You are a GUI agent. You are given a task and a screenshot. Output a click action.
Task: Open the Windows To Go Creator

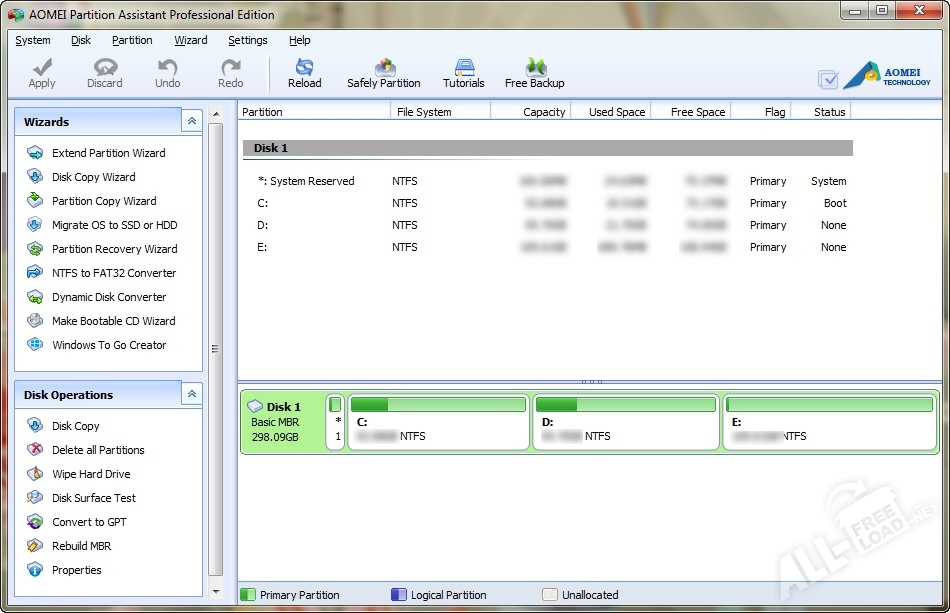pos(109,345)
